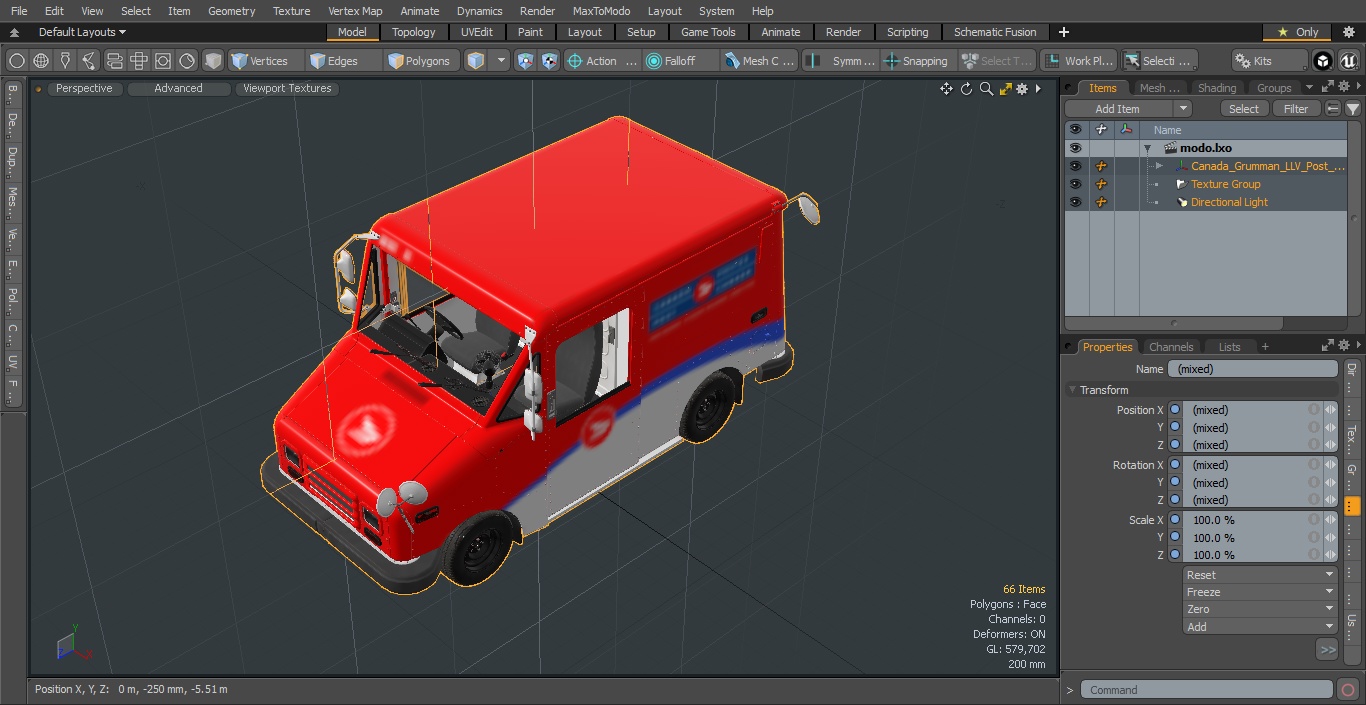Click the Name field showing (mixed)
Image resolution: width=1366 pixels, height=705 pixels.
[1252, 369]
